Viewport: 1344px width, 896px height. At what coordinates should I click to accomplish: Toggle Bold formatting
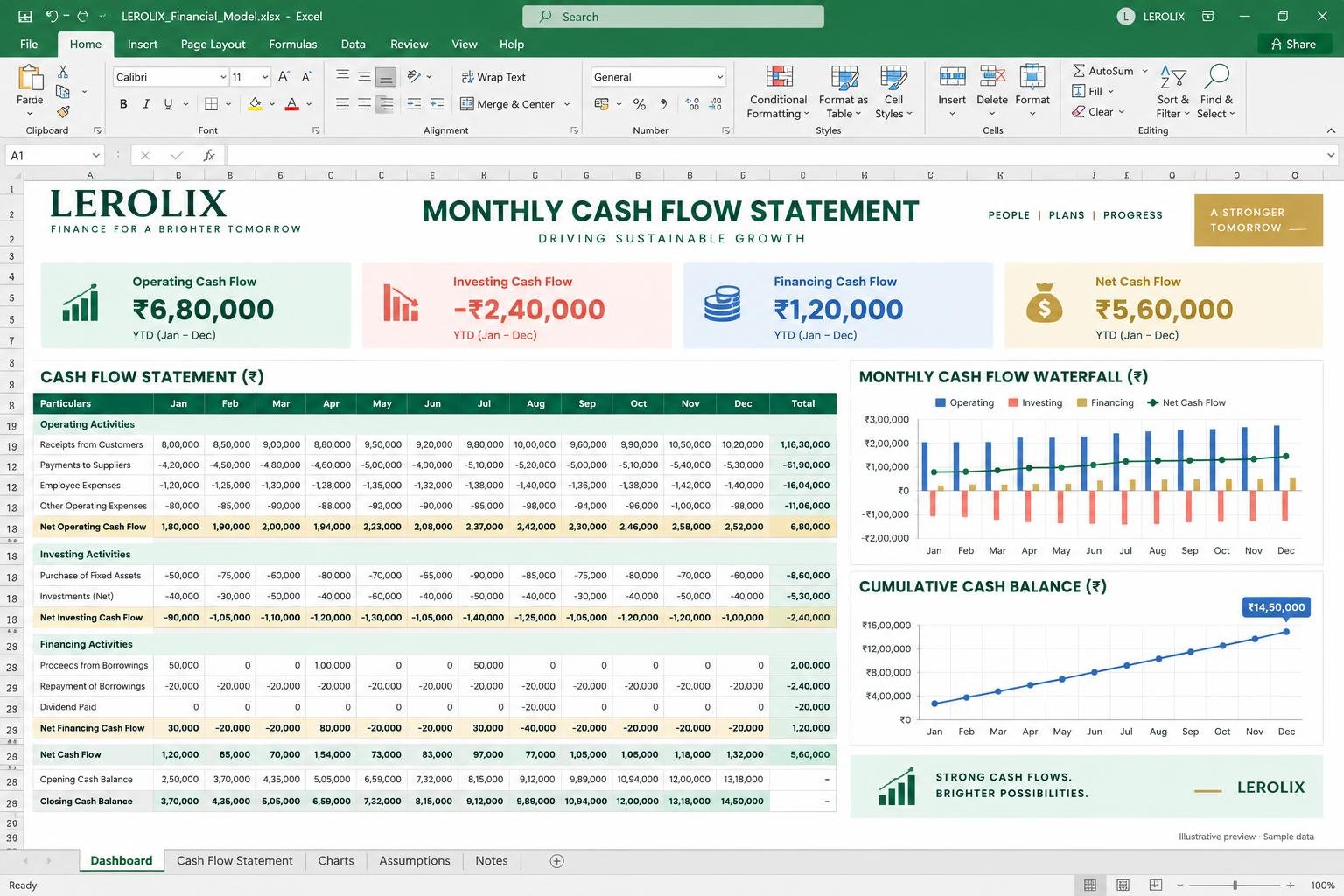pyautogui.click(x=123, y=104)
